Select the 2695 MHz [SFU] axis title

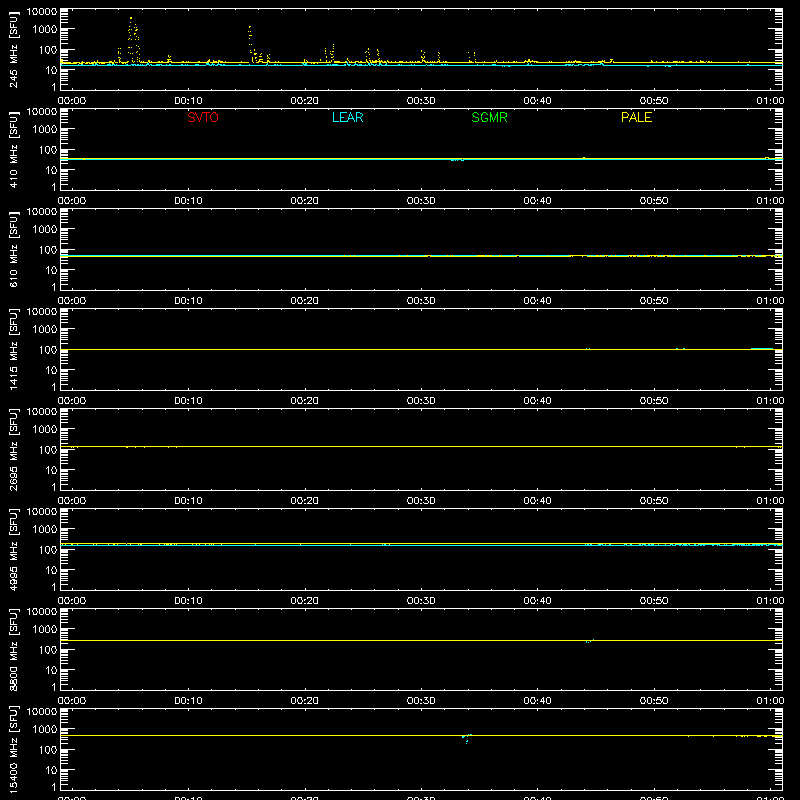(x=14, y=449)
